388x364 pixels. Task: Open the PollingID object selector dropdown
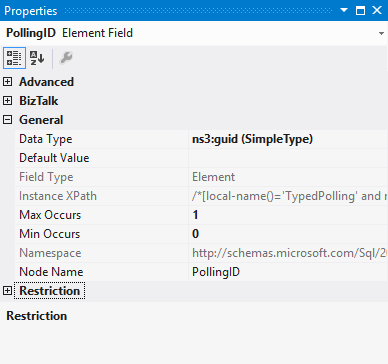pos(381,33)
